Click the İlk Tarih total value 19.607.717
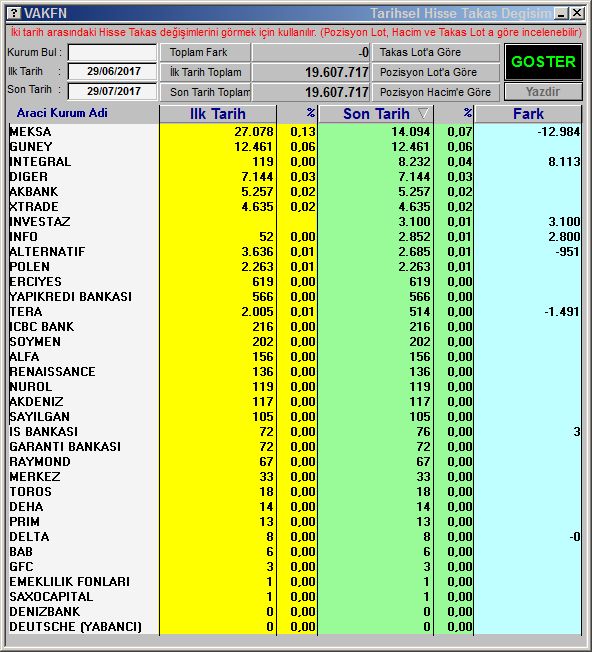The width and height of the screenshot is (592, 652). pyautogui.click(x=337, y=72)
